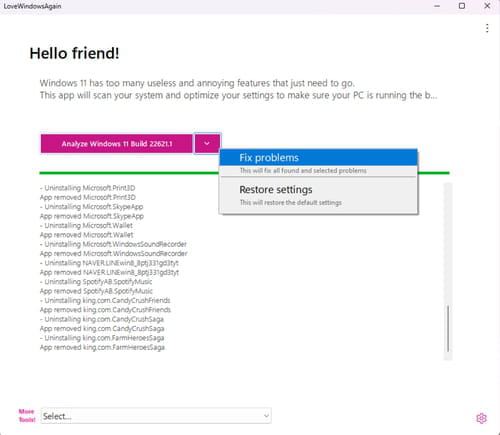Click the pink 'More Tools!' label
The width and height of the screenshot is (500, 435).
pos(27,415)
